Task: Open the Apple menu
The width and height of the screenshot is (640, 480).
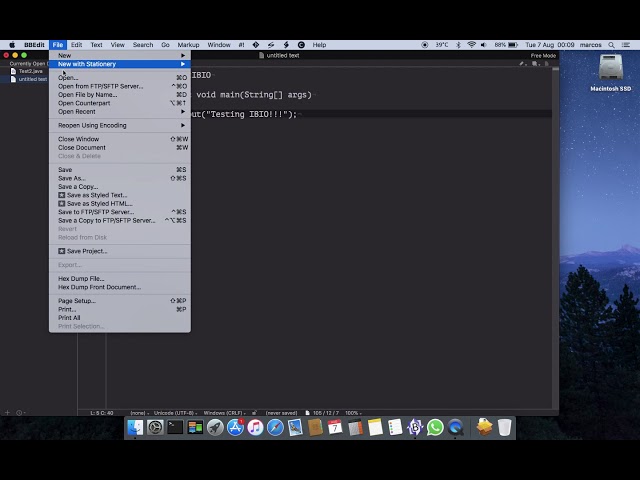Action: click(12, 45)
